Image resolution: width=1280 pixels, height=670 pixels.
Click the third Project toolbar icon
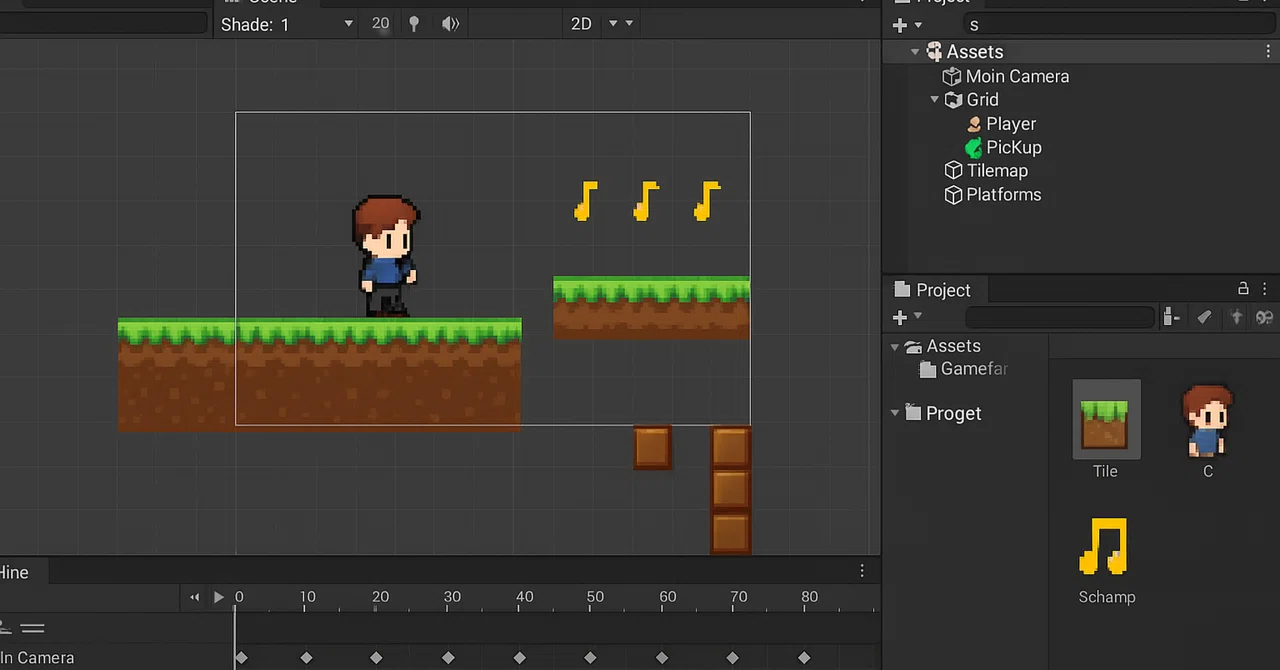(x=1236, y=317)
